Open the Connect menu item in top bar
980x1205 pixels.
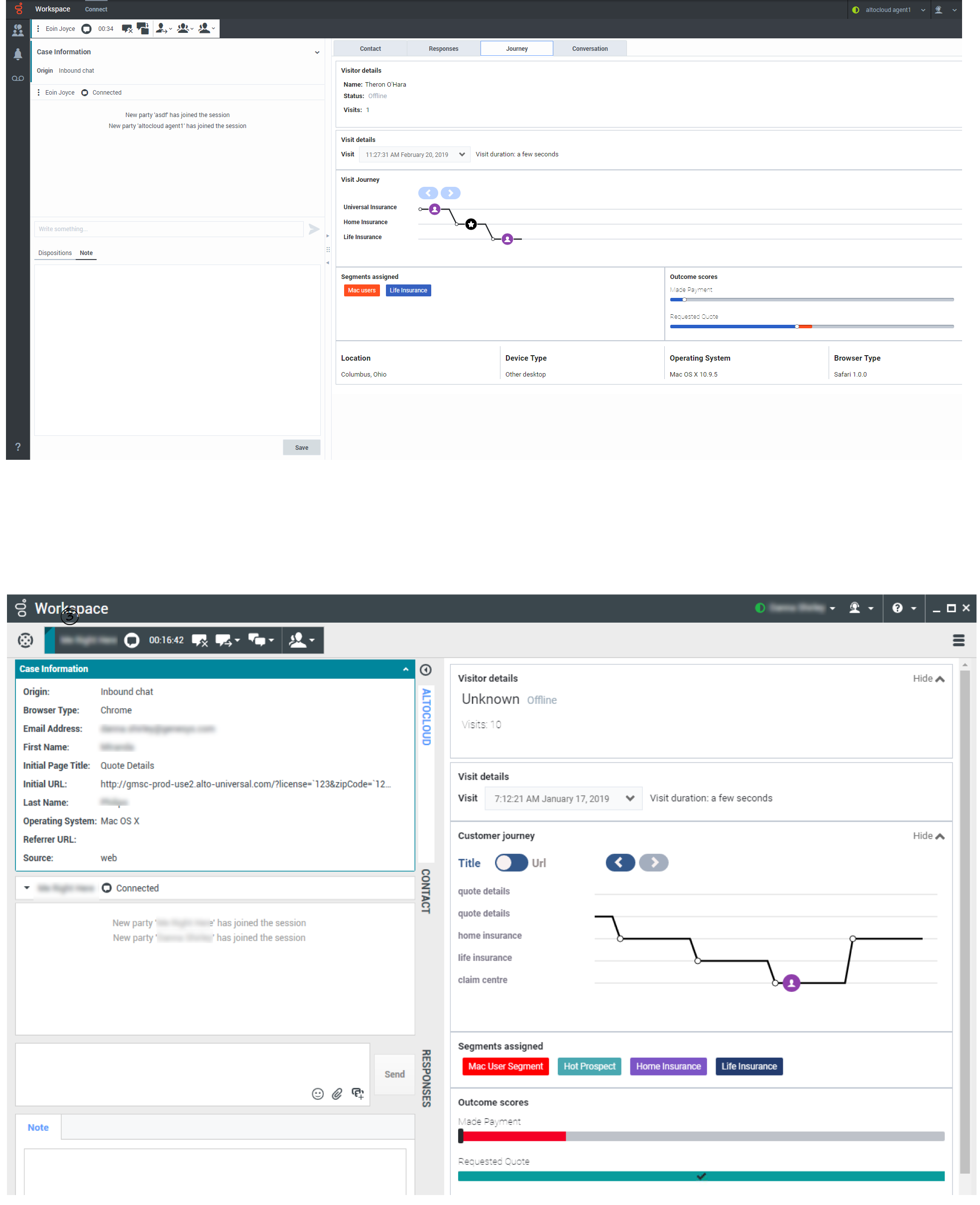point(96,9)
